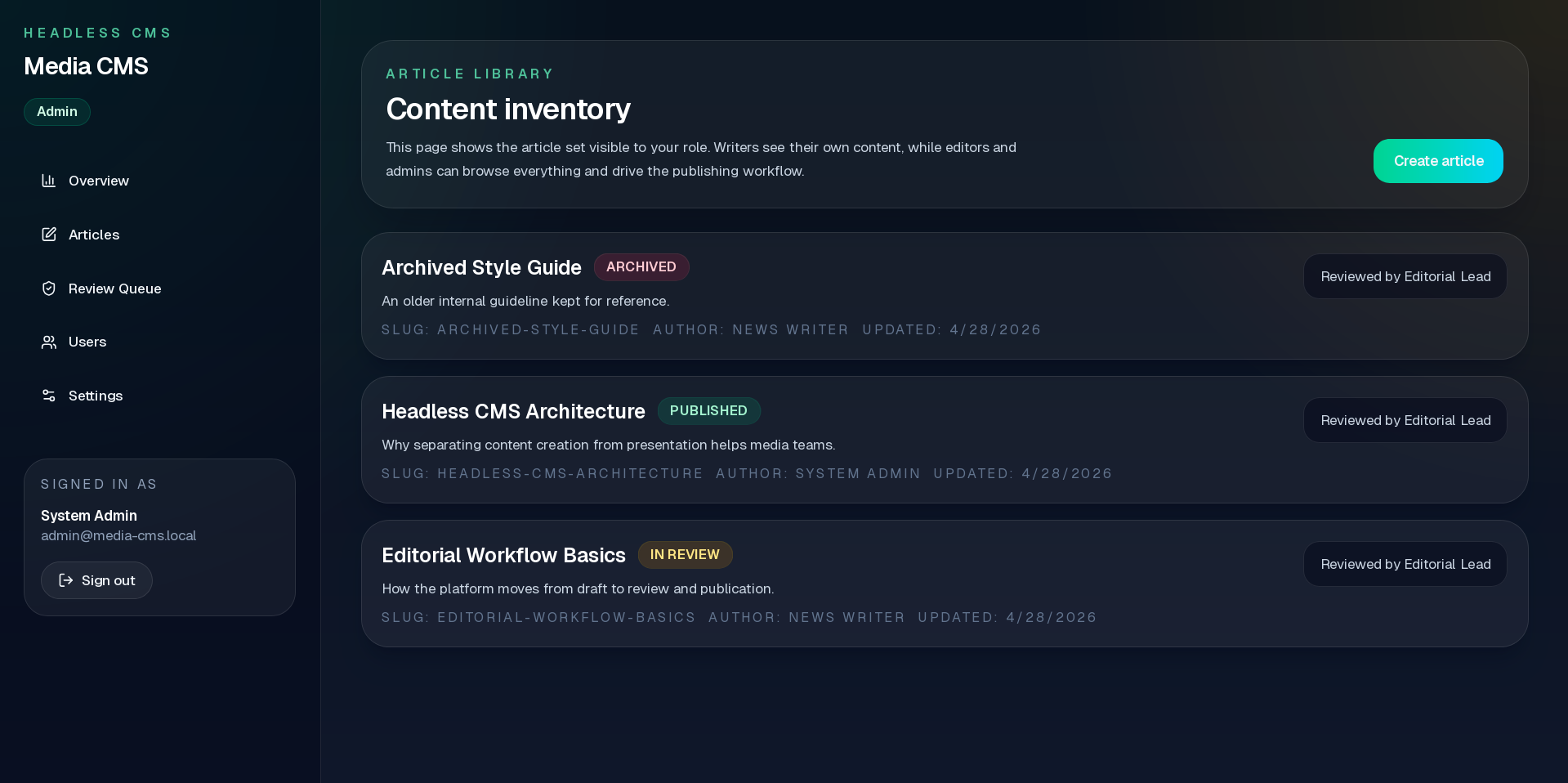Click the Review Queue shield icon
The width and height of the screenshot is (1568, 783).
(x=49, y=289)
